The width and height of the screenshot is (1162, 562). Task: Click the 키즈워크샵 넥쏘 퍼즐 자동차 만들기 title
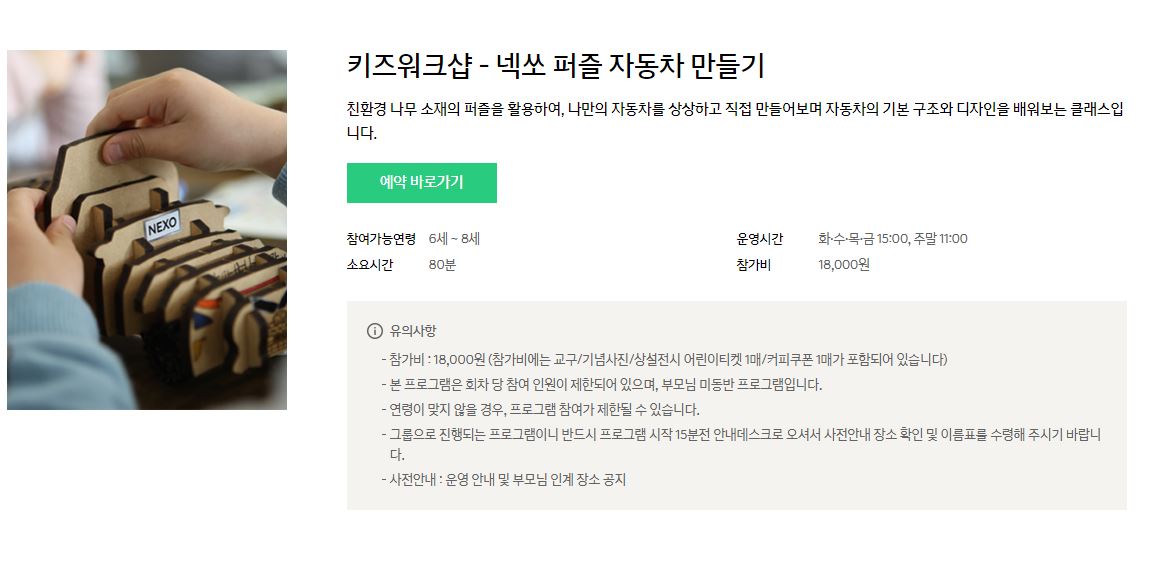[555, 66]
